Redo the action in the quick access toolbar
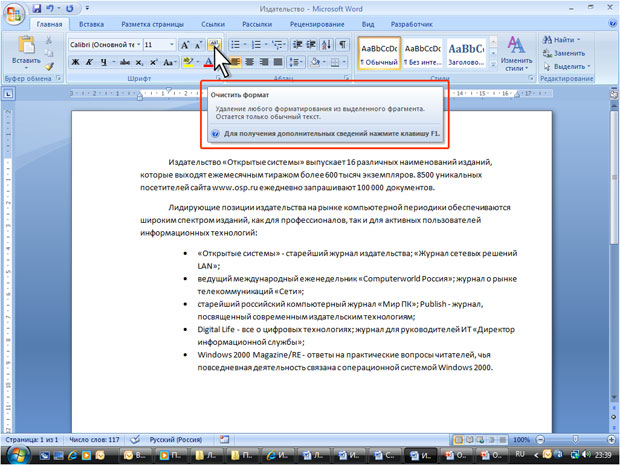The image size is (620, 465). [x=70, y=8]
